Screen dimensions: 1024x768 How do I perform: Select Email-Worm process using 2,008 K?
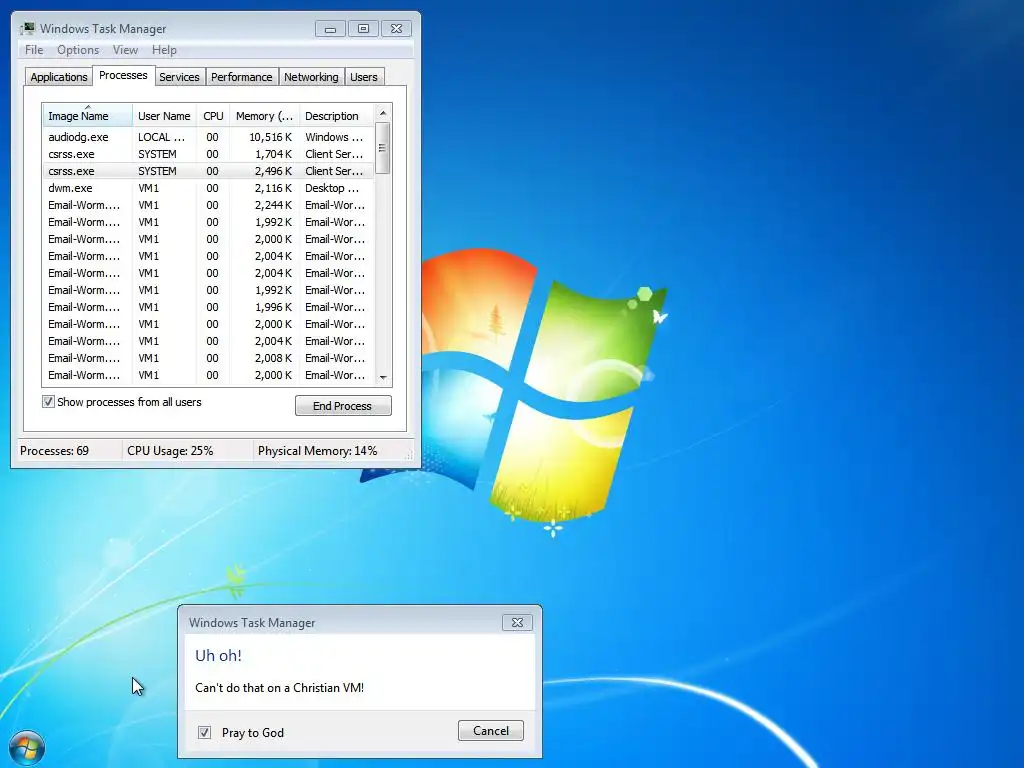click(209, 358)
